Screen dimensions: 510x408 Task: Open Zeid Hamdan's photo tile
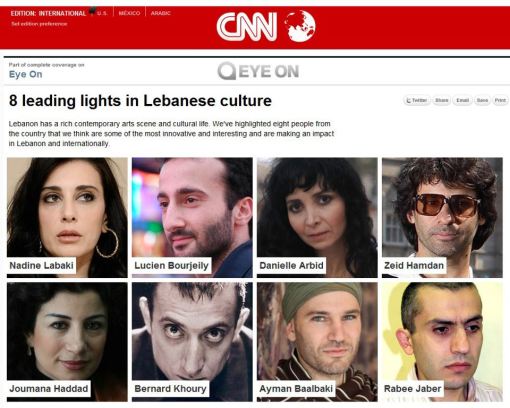point(442,217)
